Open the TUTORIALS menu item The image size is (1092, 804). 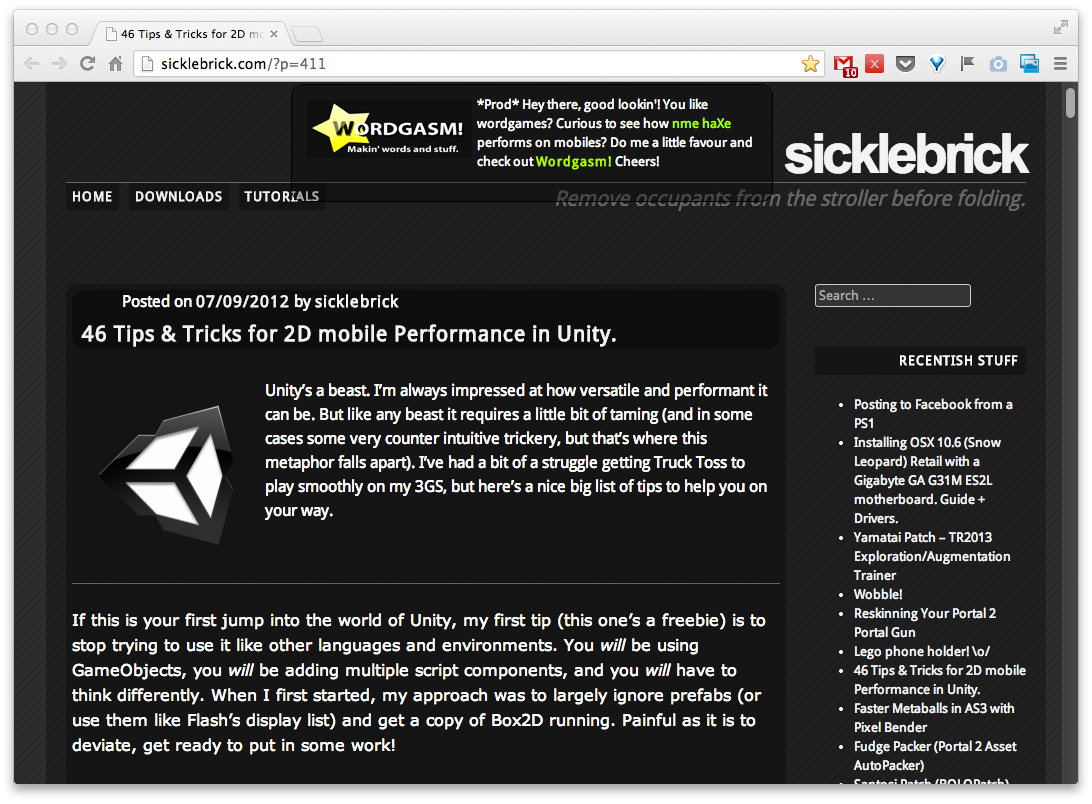(x=281, y=196)
